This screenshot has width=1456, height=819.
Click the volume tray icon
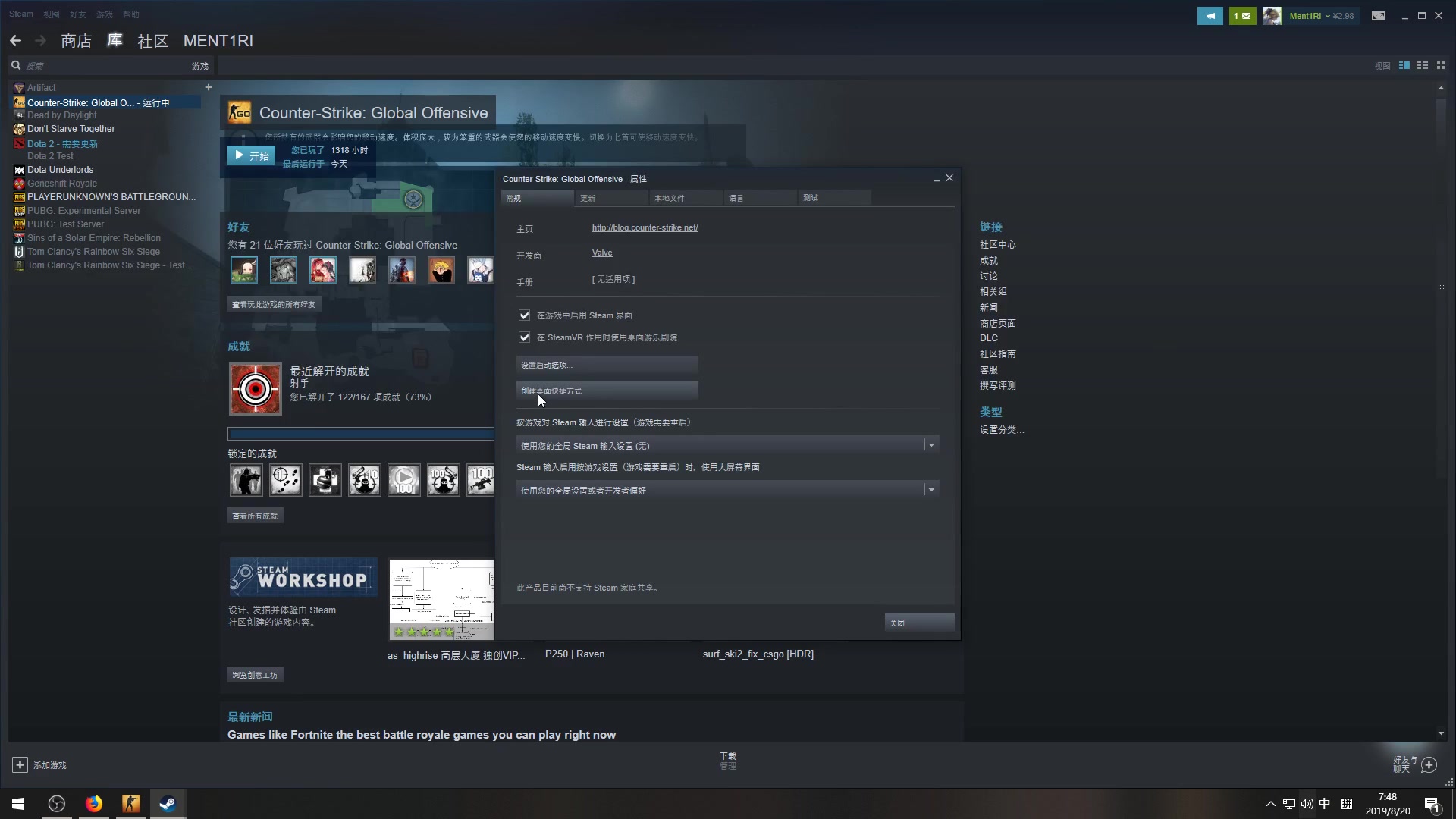(1307, 804)
